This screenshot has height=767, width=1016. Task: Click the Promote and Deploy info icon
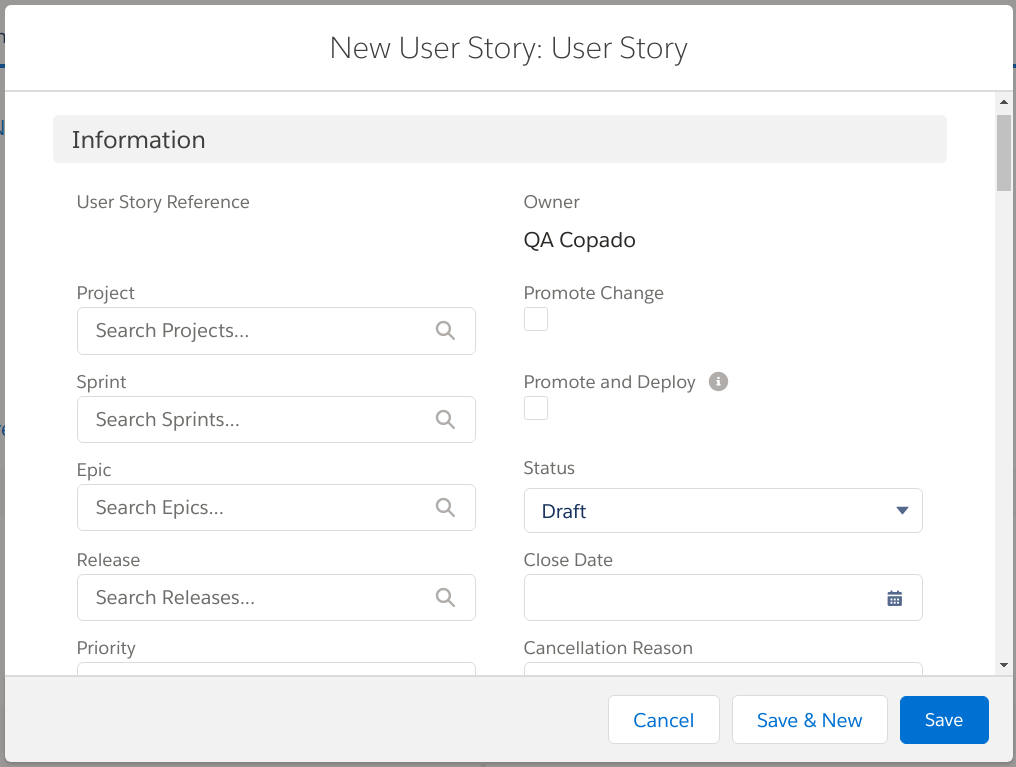[x=718, y=381]
